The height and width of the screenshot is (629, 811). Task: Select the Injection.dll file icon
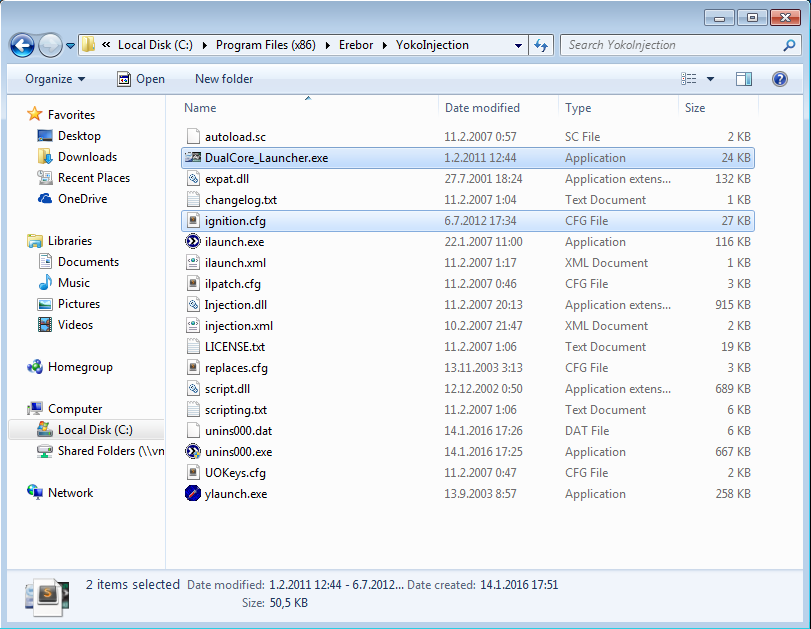(193, 305)
